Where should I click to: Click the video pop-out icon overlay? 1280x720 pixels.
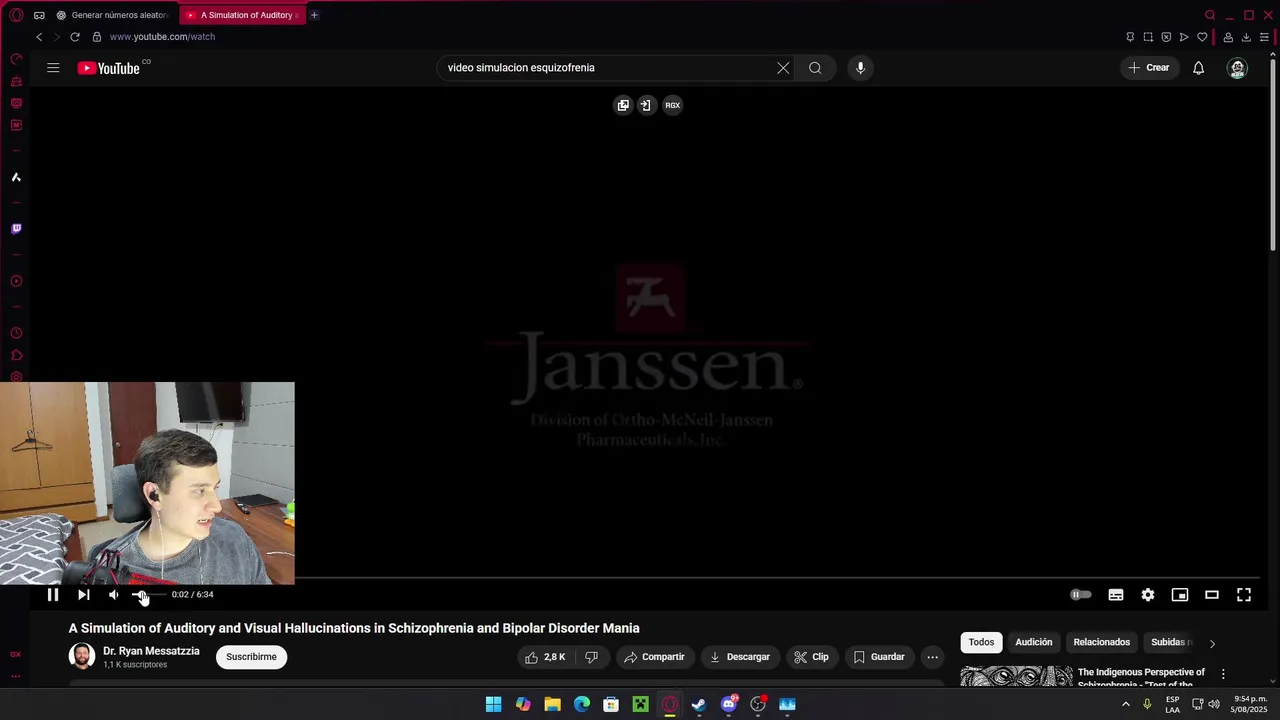623,105
